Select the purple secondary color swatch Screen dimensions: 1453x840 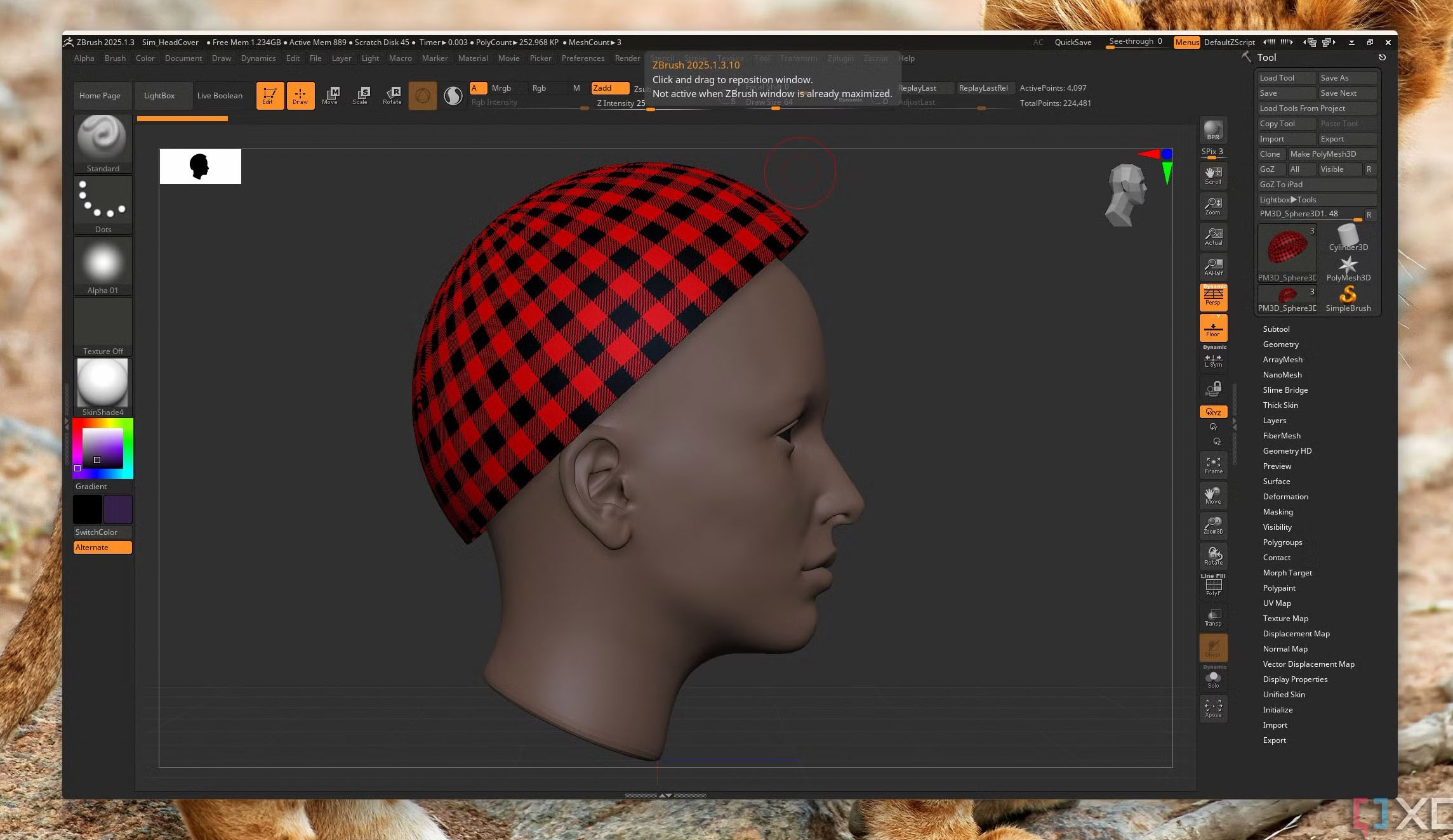tap(118, 509)
